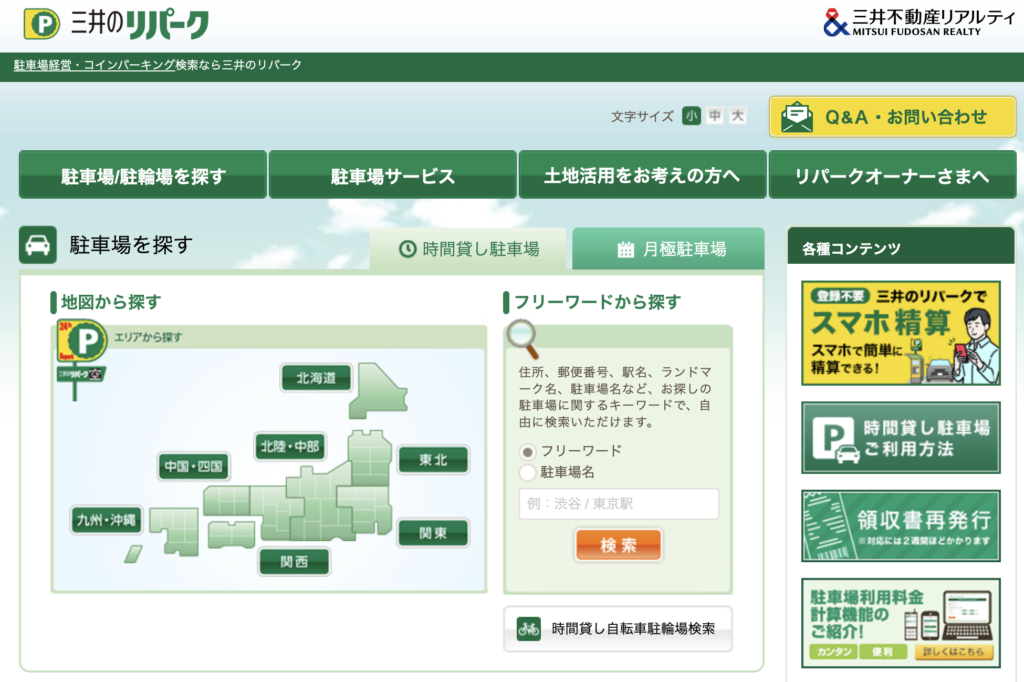Switch to 時間貸し駐車場 tab

(x=468, y=249)
